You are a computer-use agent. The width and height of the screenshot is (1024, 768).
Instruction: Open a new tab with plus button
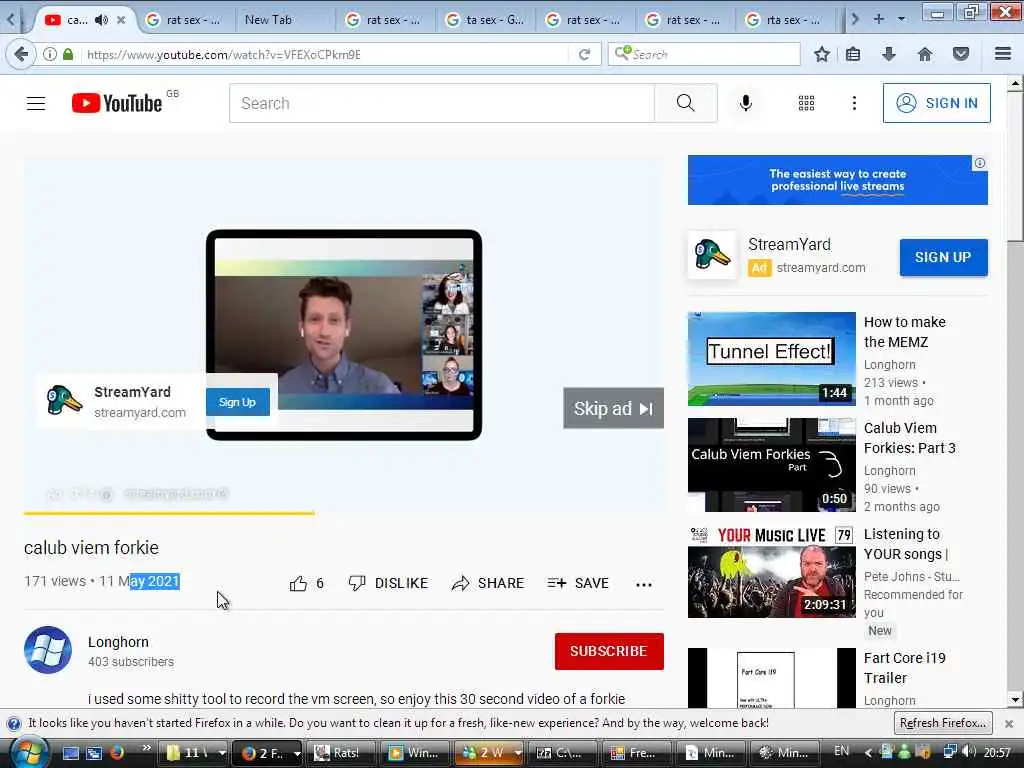click(x=878, y=19)
